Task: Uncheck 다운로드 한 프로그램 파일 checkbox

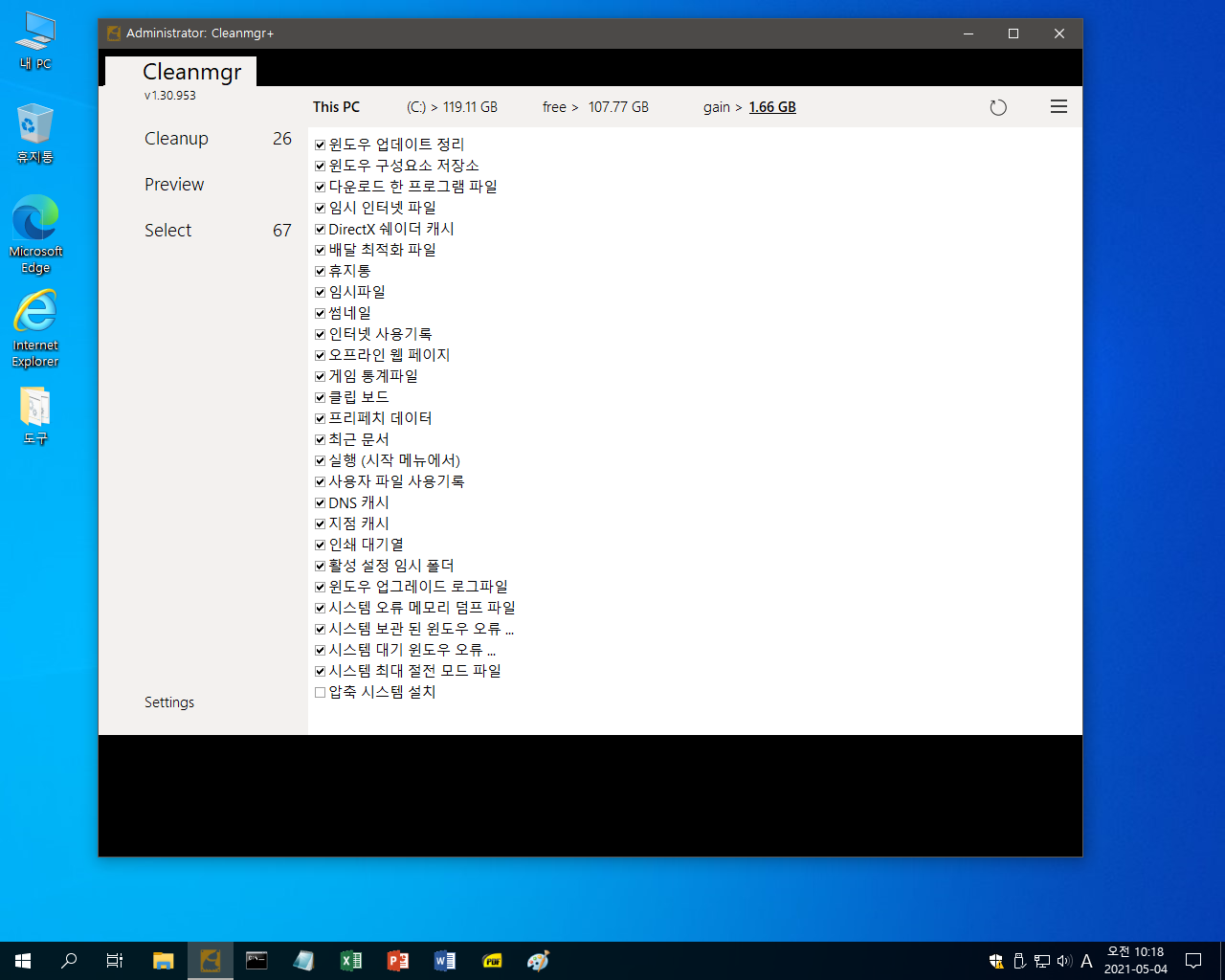Action: 321,188
